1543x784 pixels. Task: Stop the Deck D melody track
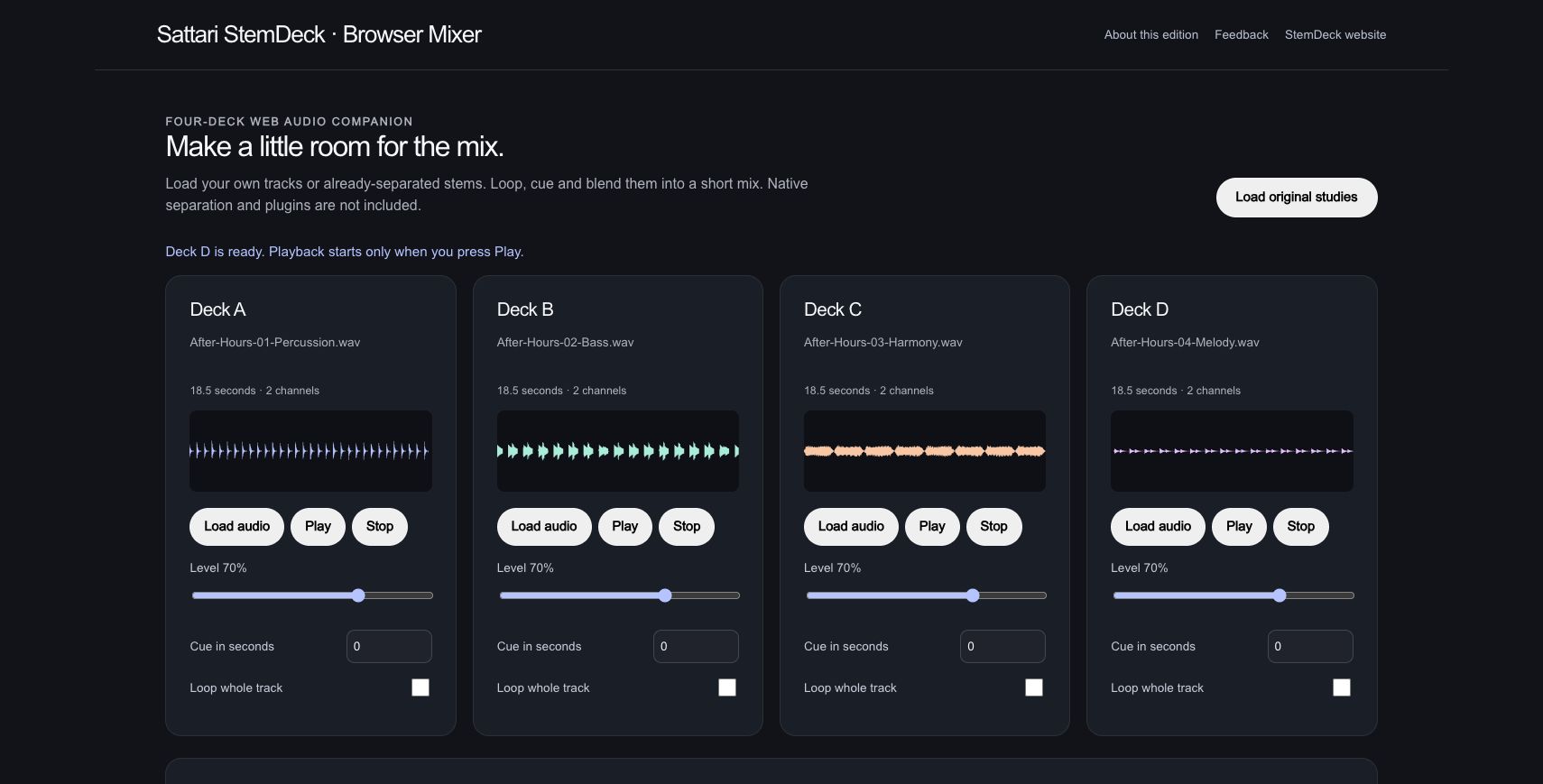click(x=1301, y=527)
